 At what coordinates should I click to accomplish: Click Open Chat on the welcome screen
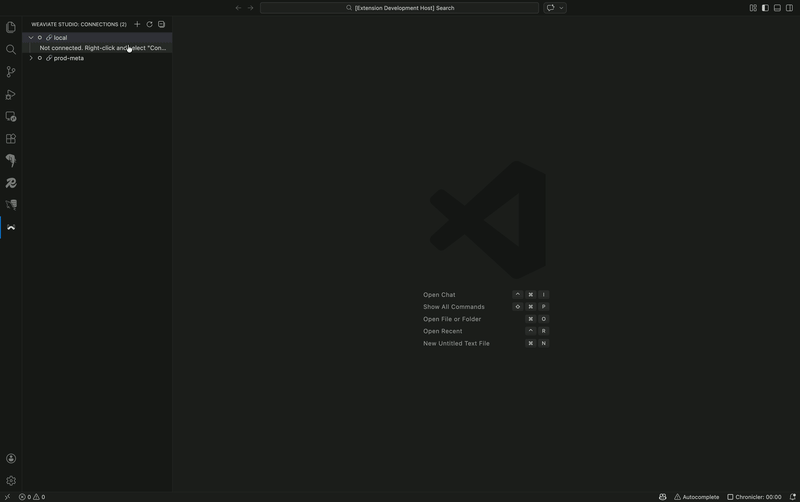click(439, 295)
